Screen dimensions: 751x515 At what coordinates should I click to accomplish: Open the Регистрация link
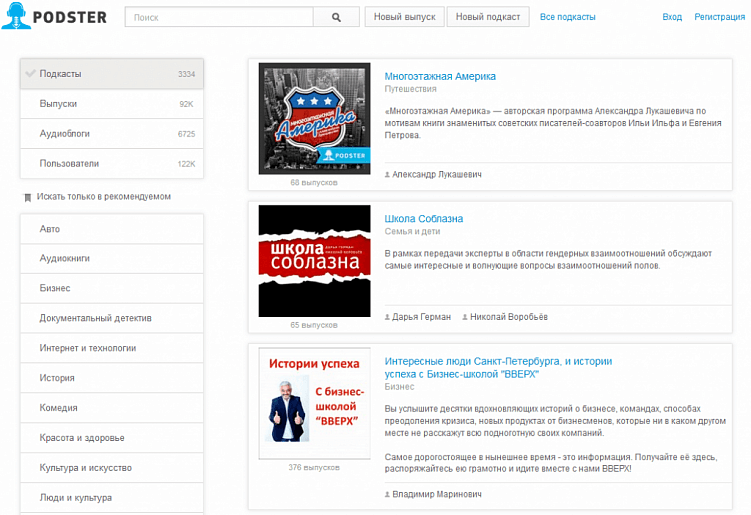(719, 17)
